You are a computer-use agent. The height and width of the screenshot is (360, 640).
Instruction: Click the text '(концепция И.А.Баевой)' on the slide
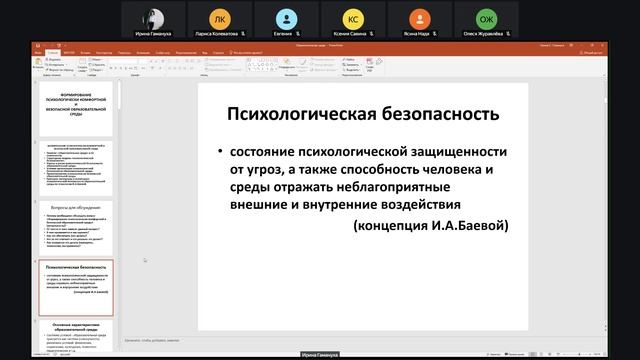(431, 225)
